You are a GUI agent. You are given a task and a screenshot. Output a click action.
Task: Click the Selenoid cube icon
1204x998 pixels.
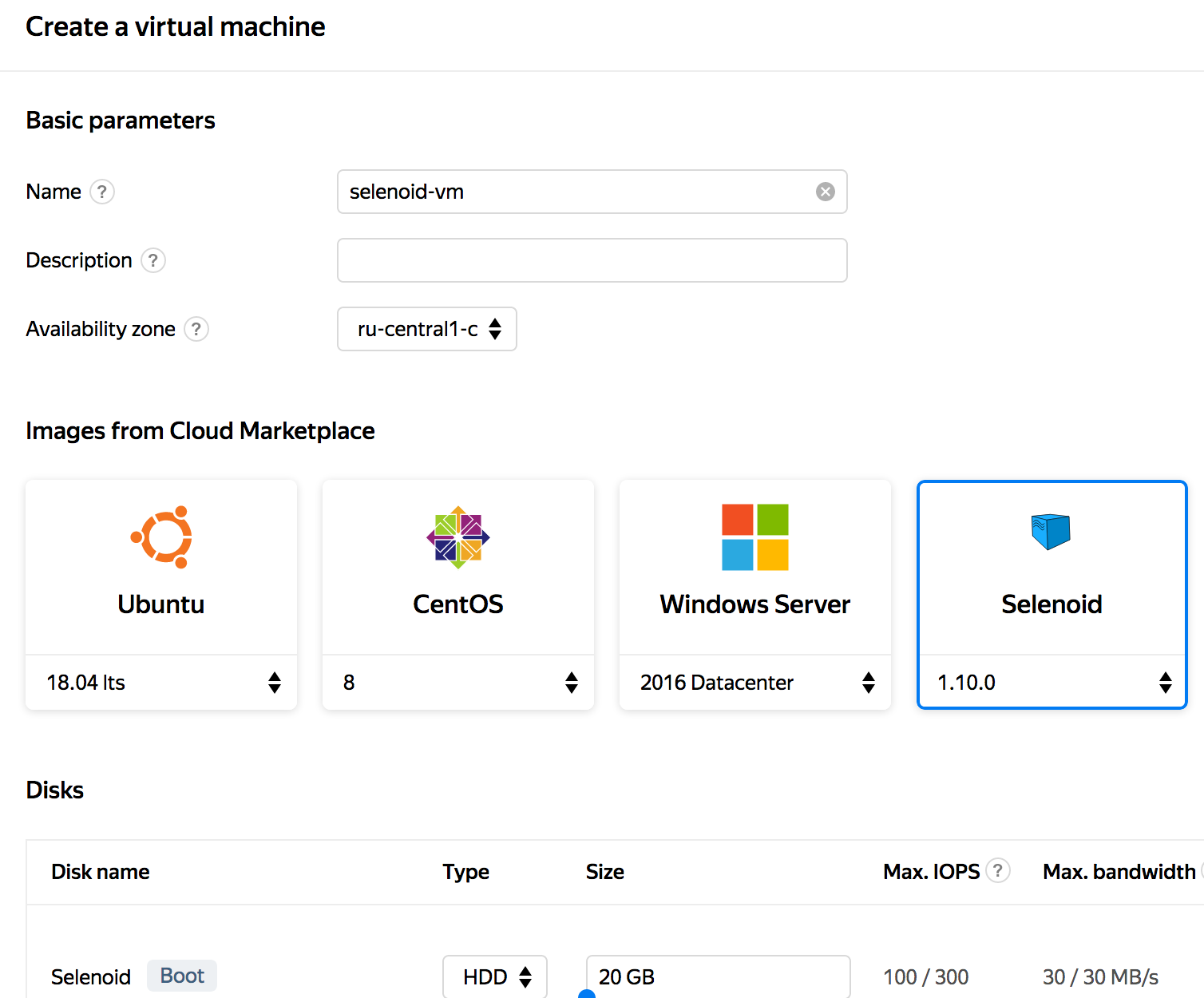(x=1052, y=533)
